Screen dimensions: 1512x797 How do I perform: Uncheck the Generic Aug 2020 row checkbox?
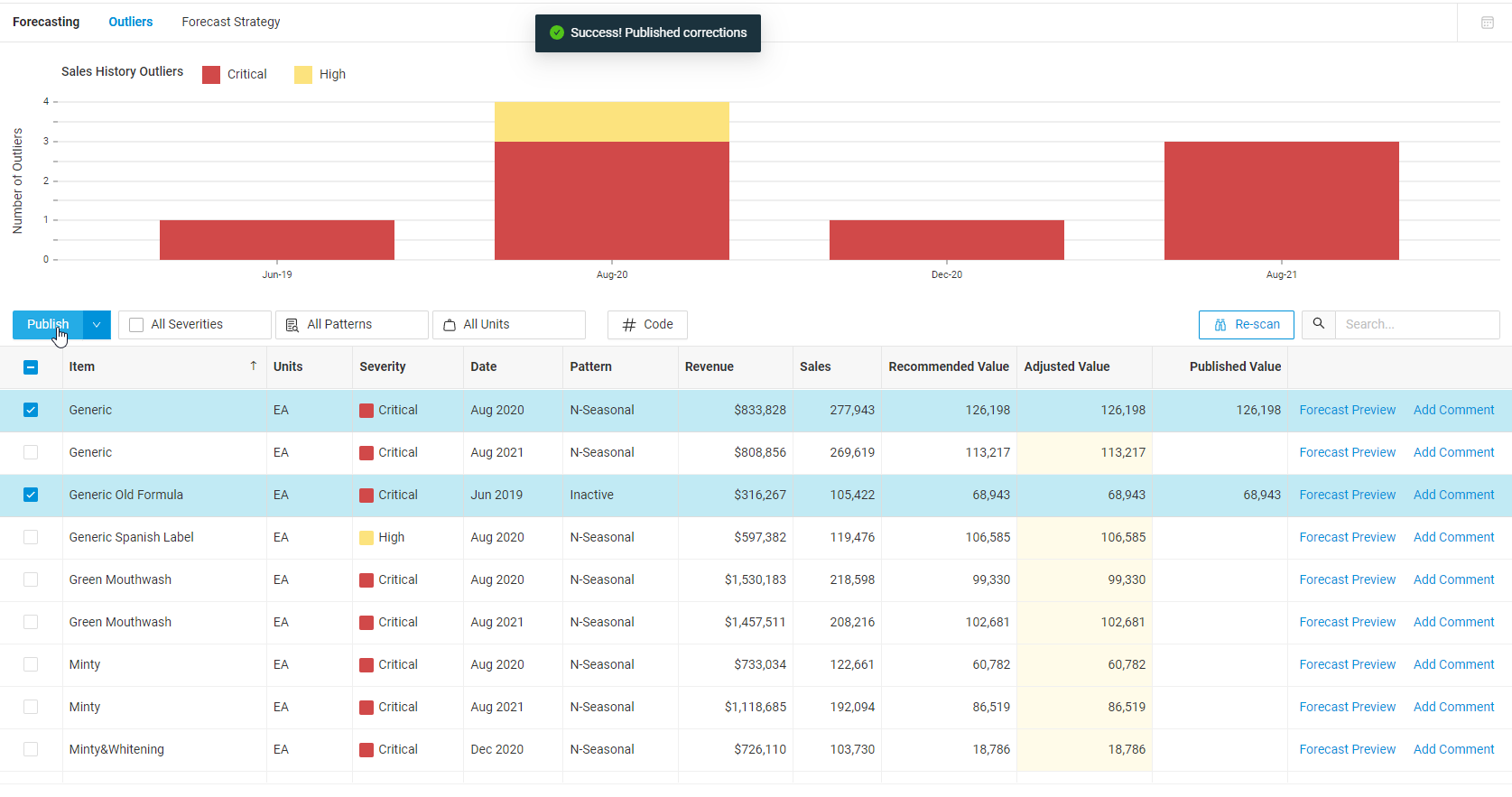pyautogui.click(x=31, y=410)
